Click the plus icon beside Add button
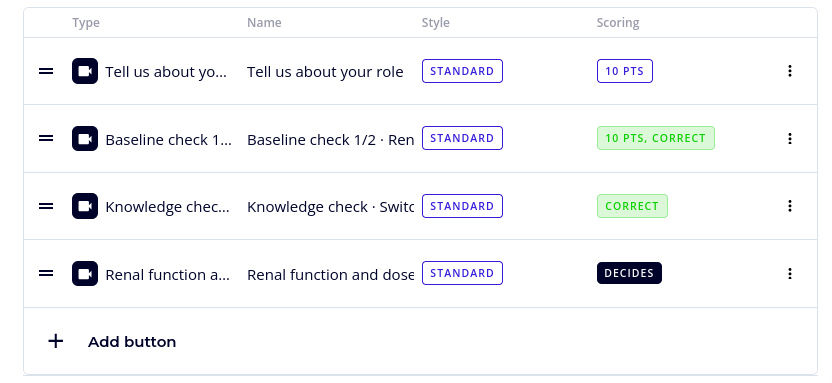 click(x=56, y=341)
